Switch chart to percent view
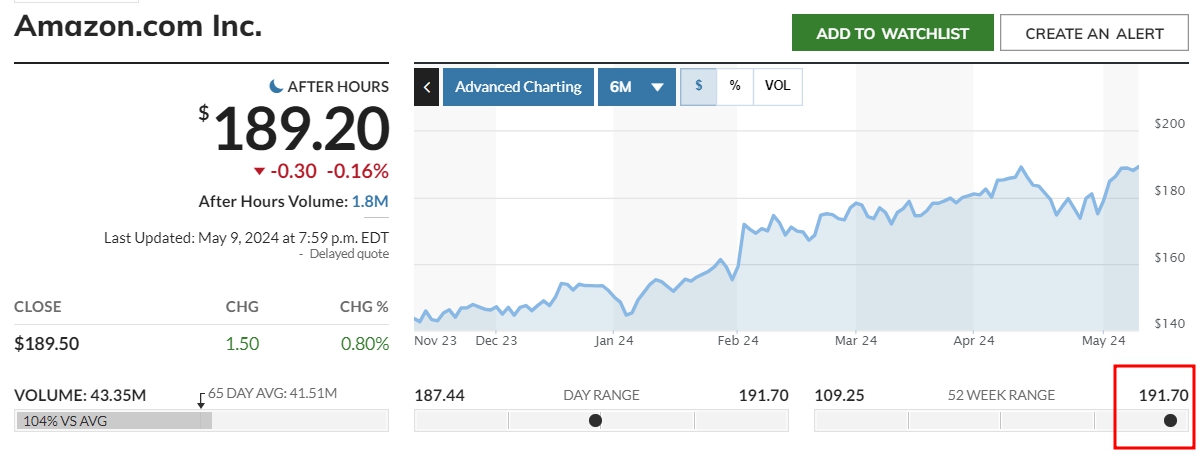Image resolution: width=1198 pixels, height=457 pixels. tap(735, 87)
